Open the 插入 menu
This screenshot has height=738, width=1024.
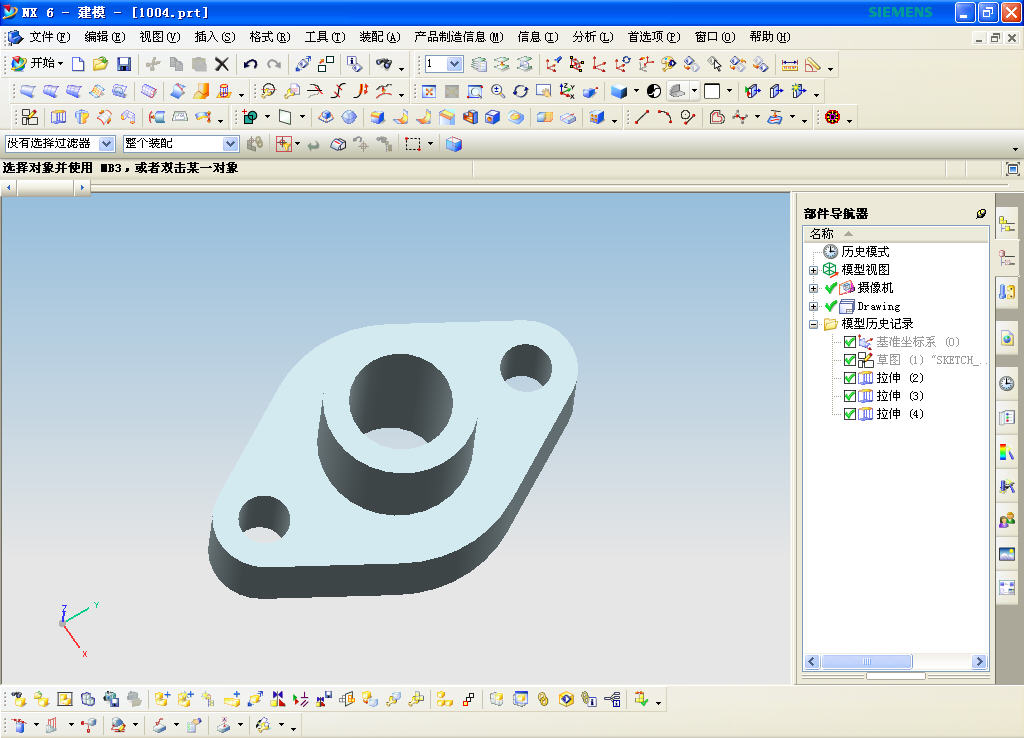coord(214,37)
